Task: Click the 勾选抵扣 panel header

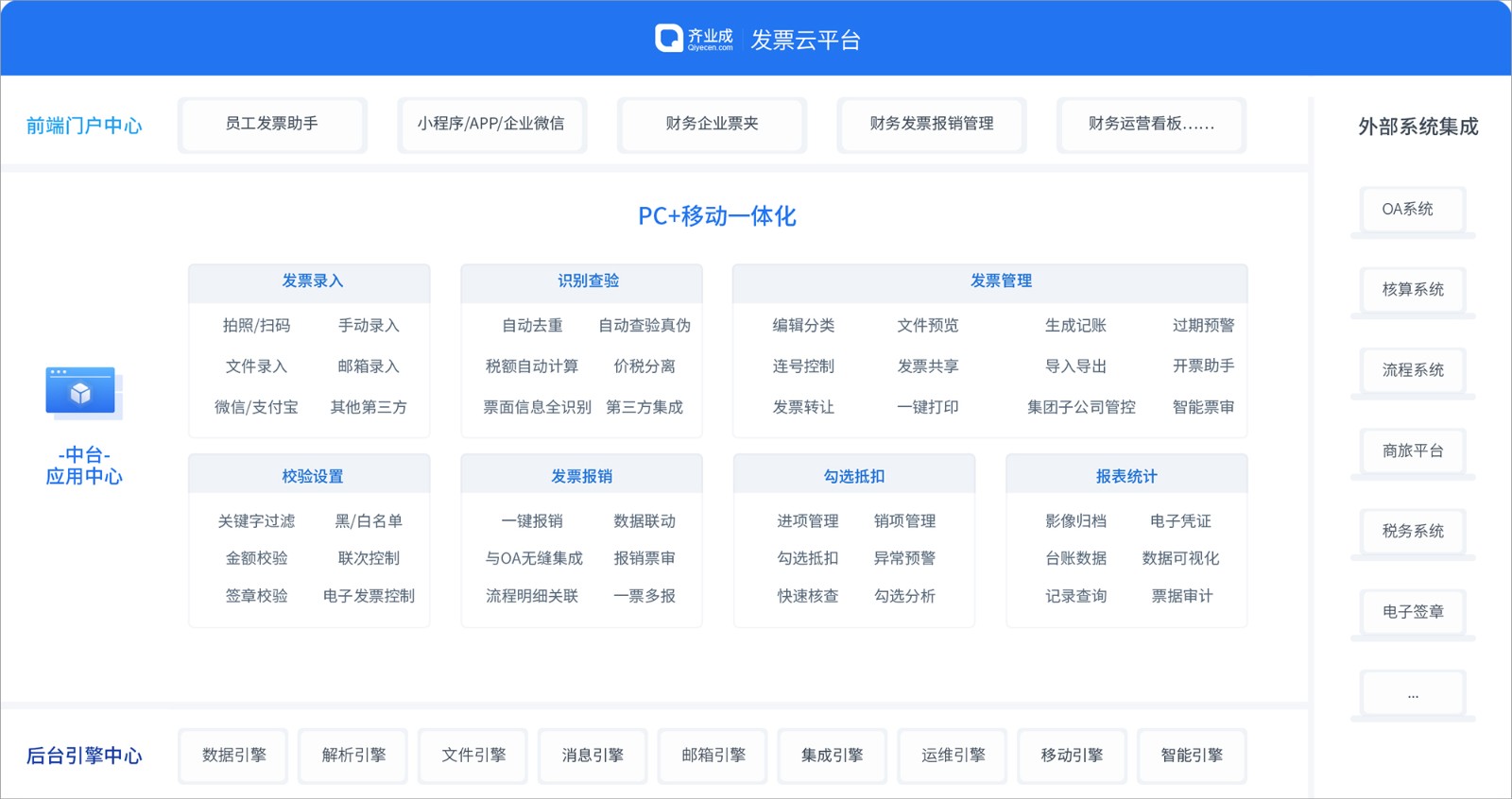Action: [x=854, y=475]
